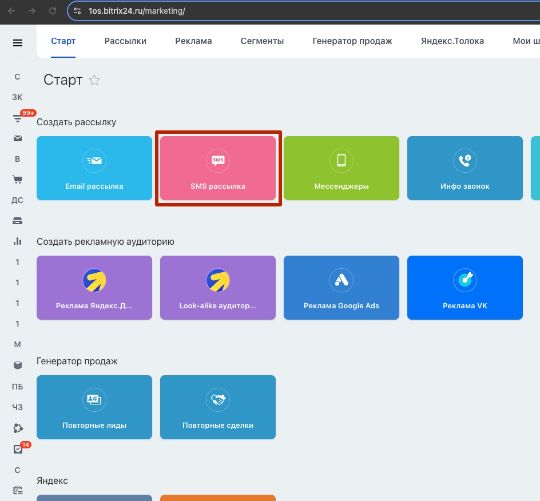Click the ЧЗ sidebar item
The width and height of the screenshot is (540, 501).
point(18,407)
